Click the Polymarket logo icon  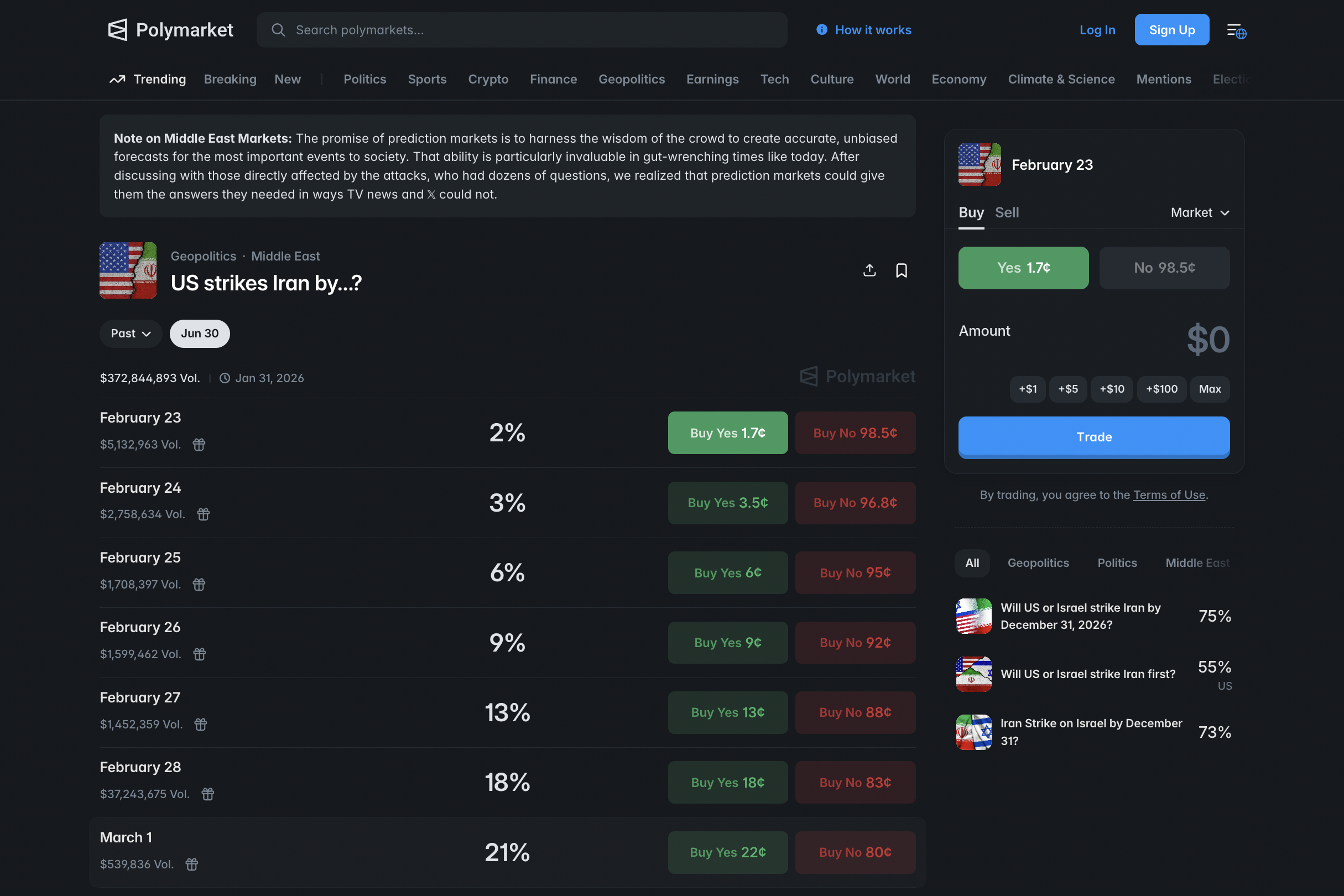coord(117,30)
